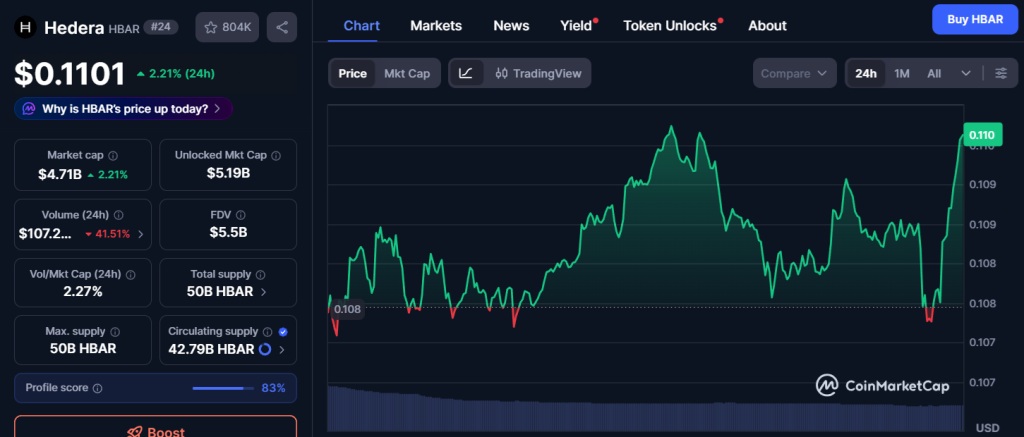Click the candlestick icon beside TradingView
The width and height of the screenshot is (1024, 437).
click(x=501, y=73)
